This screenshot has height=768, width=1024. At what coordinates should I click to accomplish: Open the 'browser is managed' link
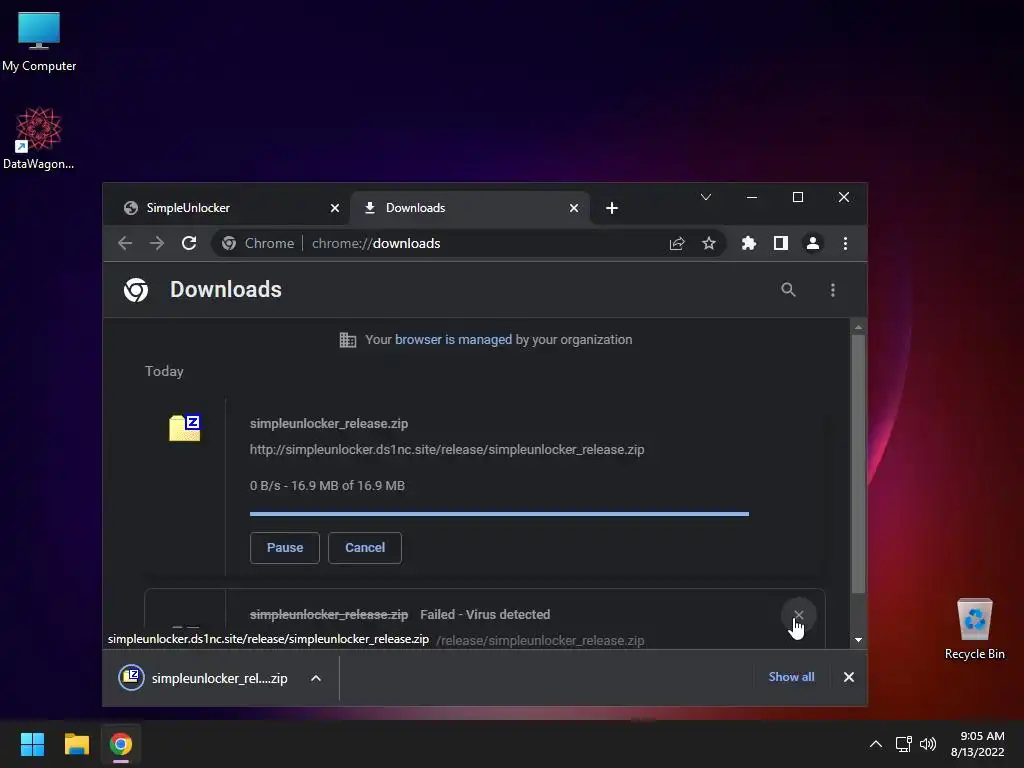(453, 340)
